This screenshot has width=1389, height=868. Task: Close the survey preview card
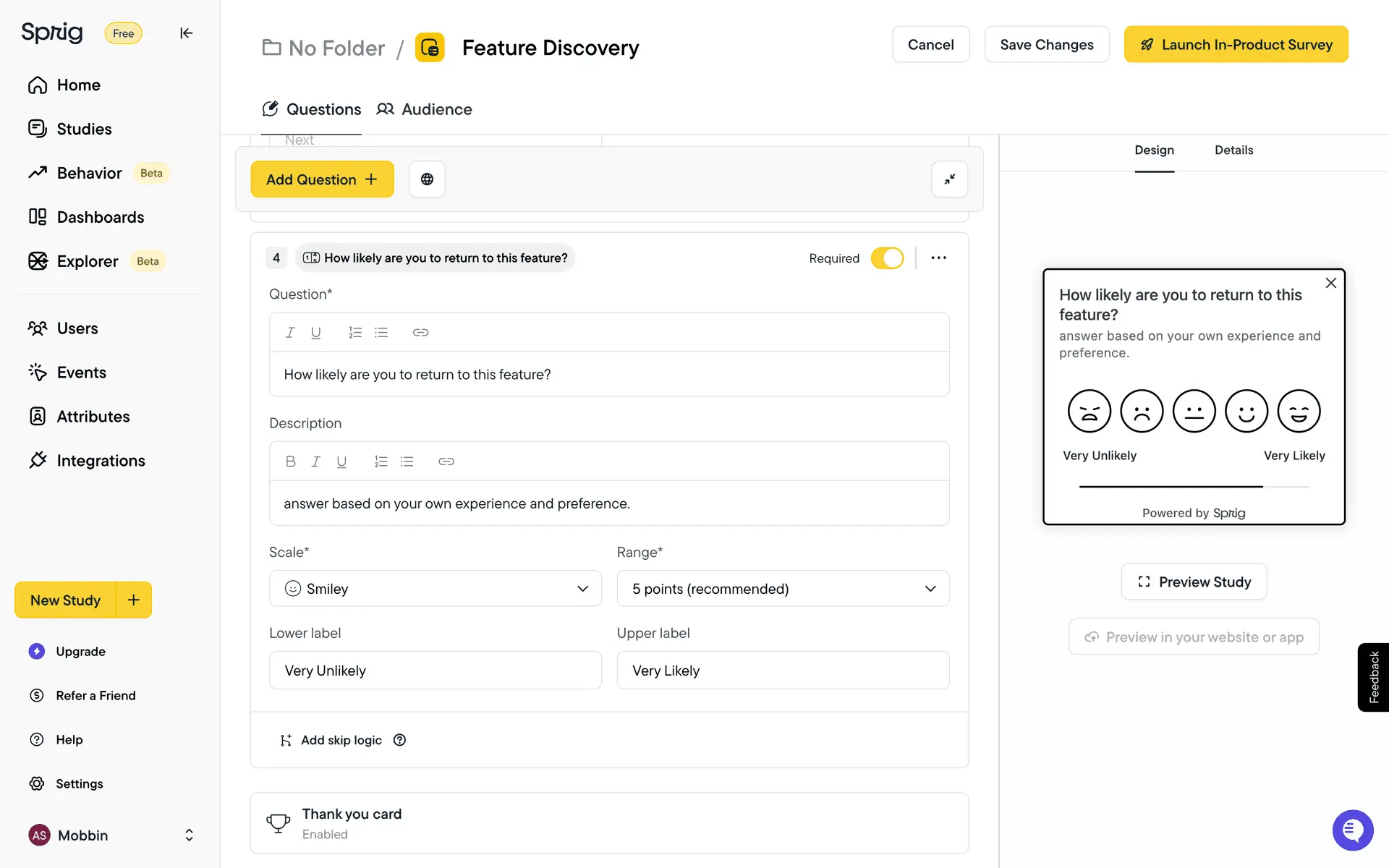tap(1330, 284)
